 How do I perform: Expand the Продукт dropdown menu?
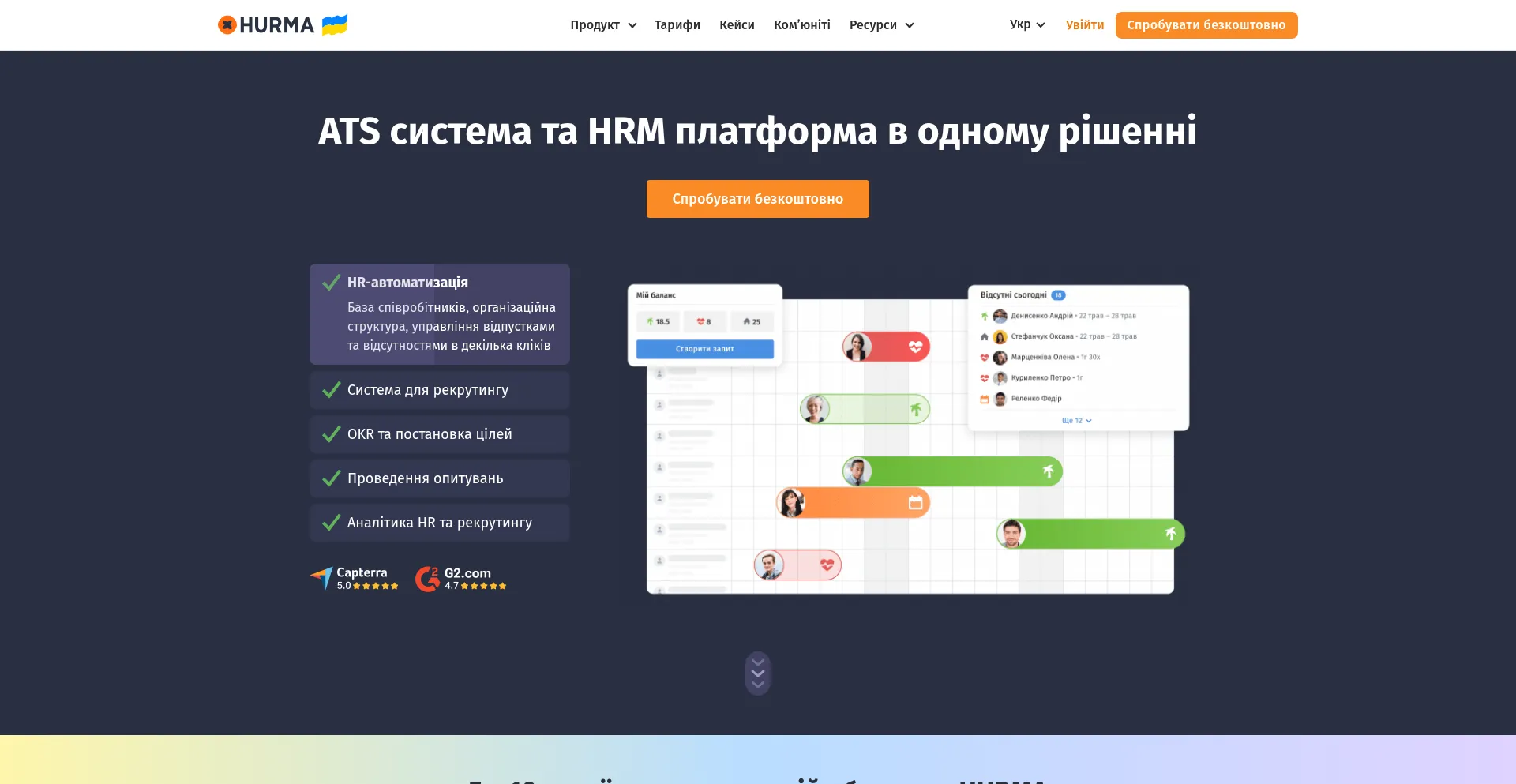603,25
